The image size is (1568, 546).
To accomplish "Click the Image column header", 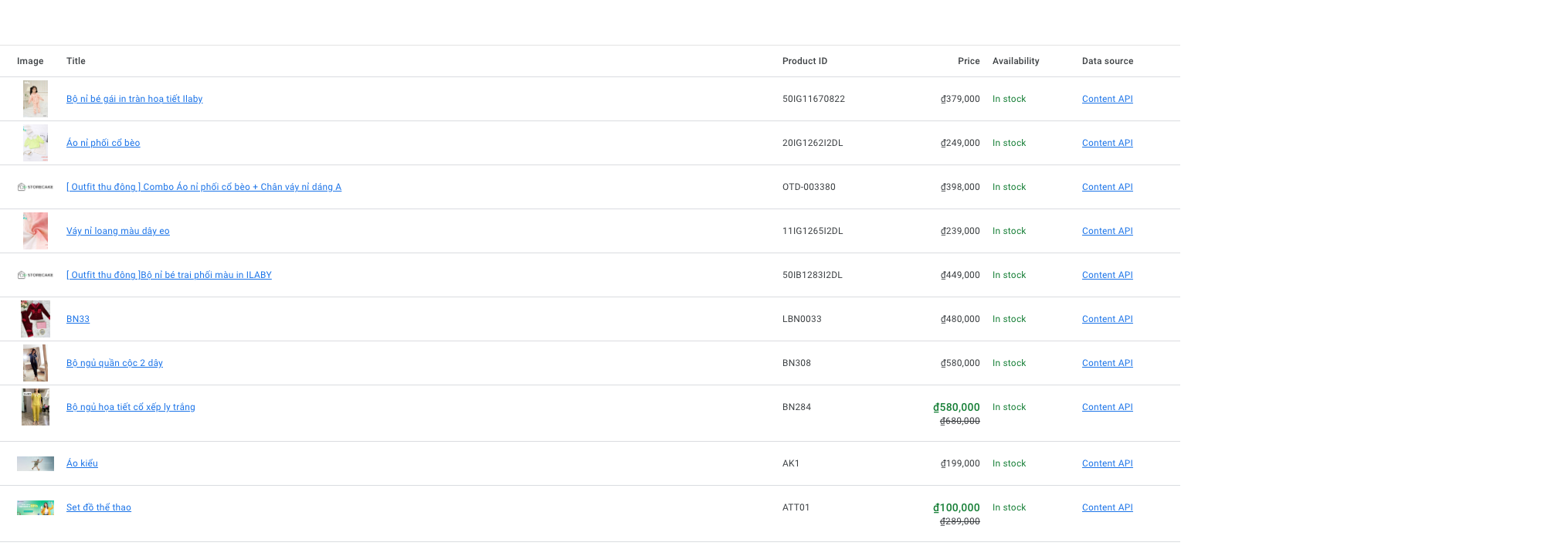I will click(x=30, y=61).
